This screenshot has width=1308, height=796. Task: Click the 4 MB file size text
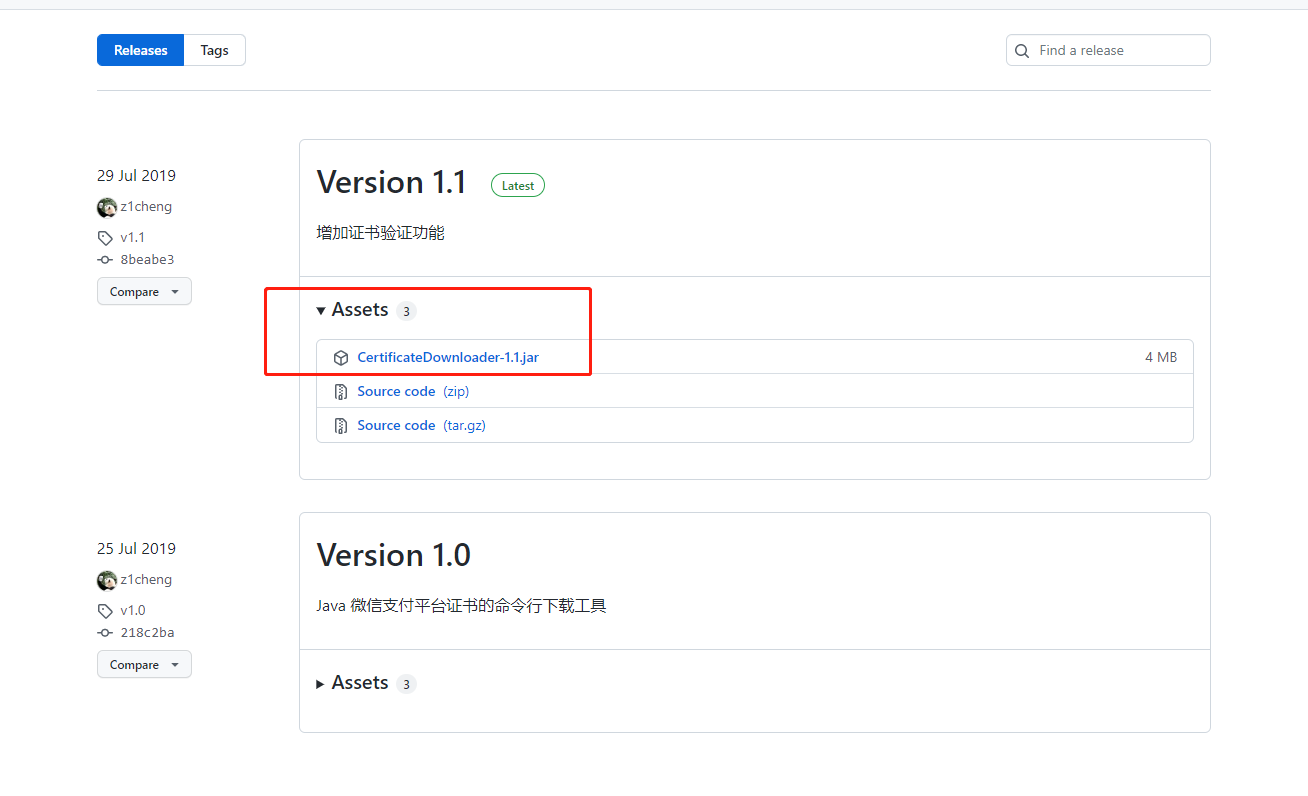pyautogui.click(x=1161, y=357)
